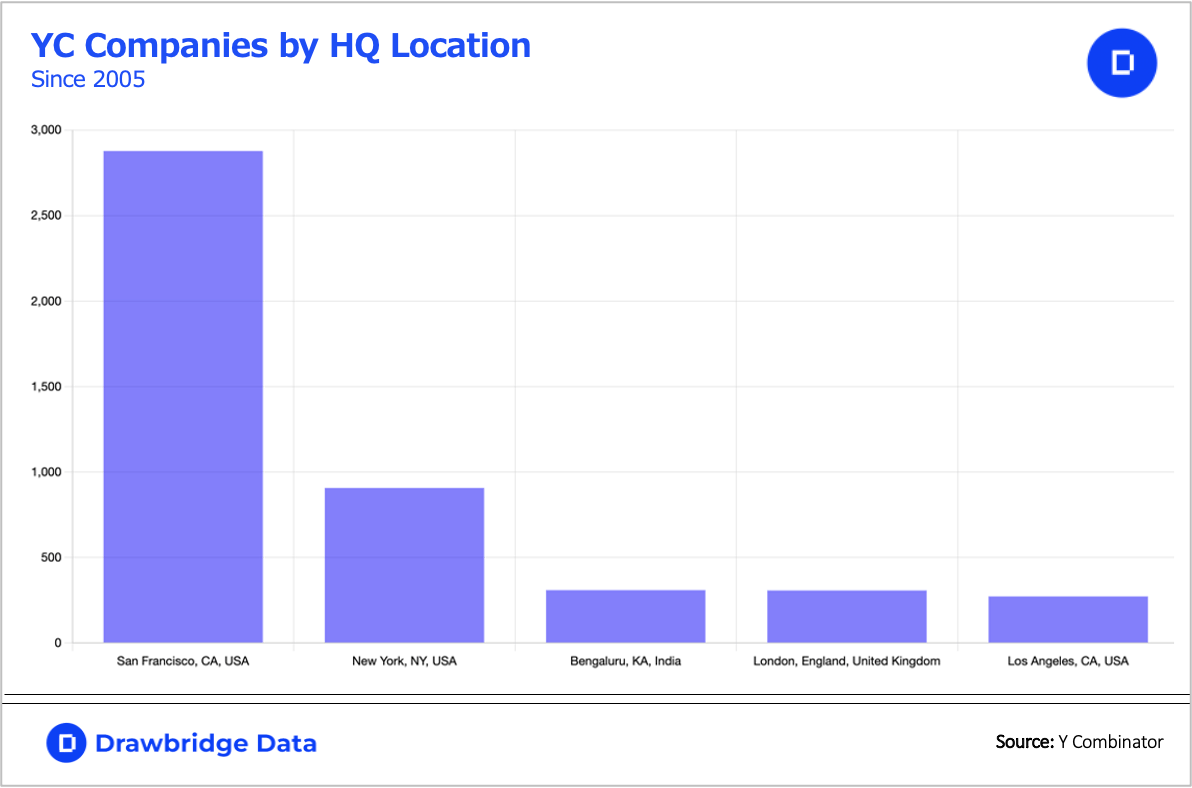Click the Bengaluru, KA, India bar
Screen dimensions: 1192x788
coord(626,616)
